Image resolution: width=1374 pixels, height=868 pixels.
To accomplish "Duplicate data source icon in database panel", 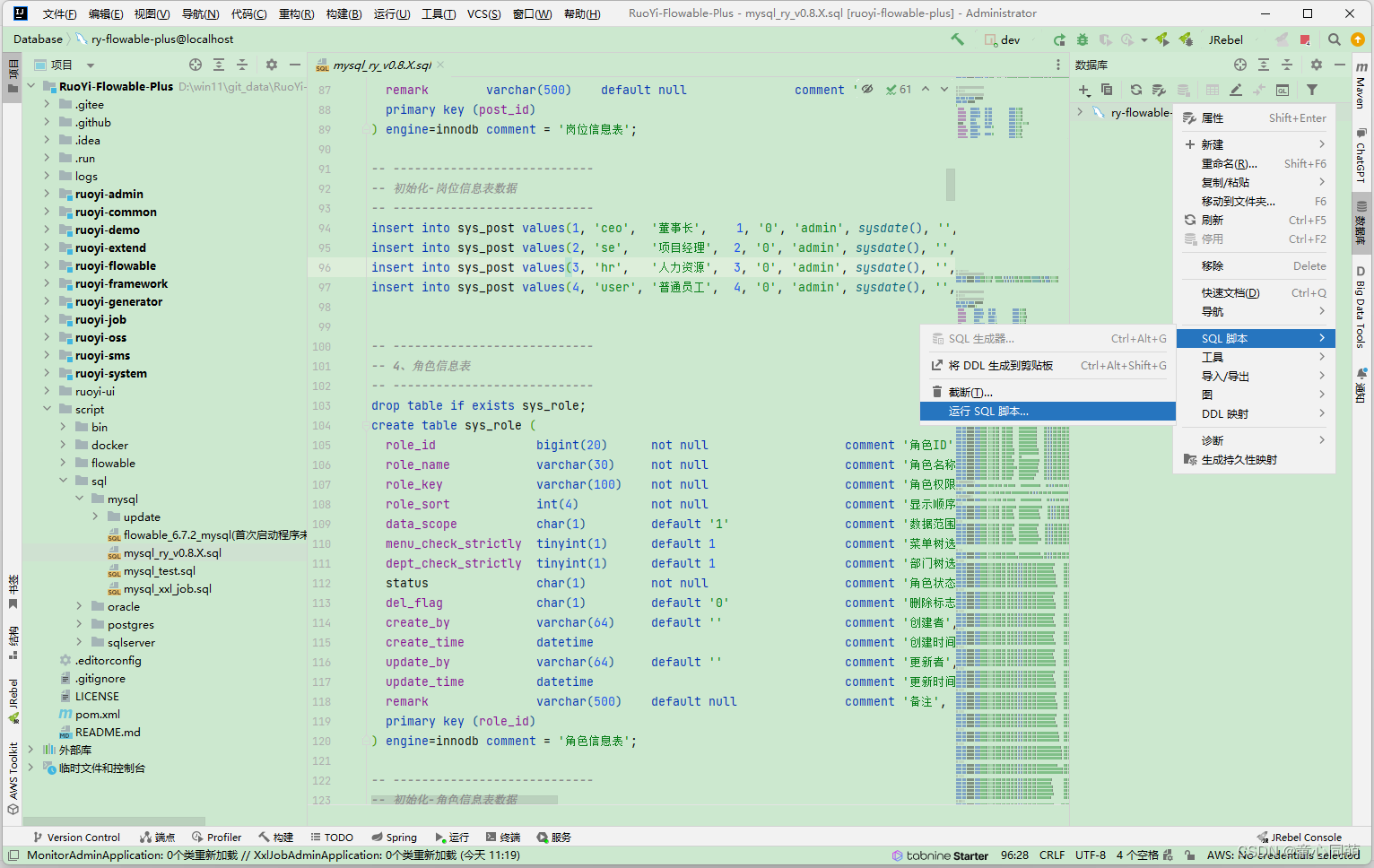I will (1107, 90).
